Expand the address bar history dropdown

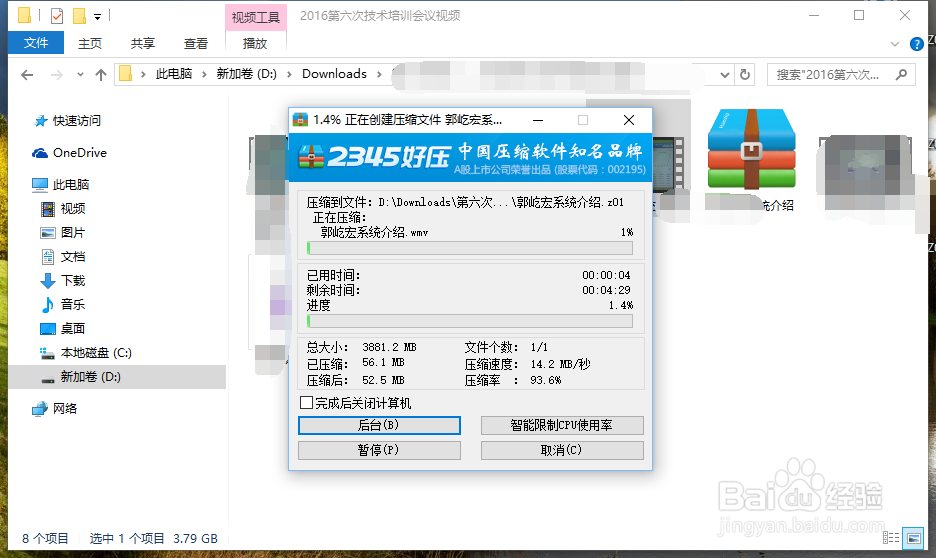click(x=725, y=75)
